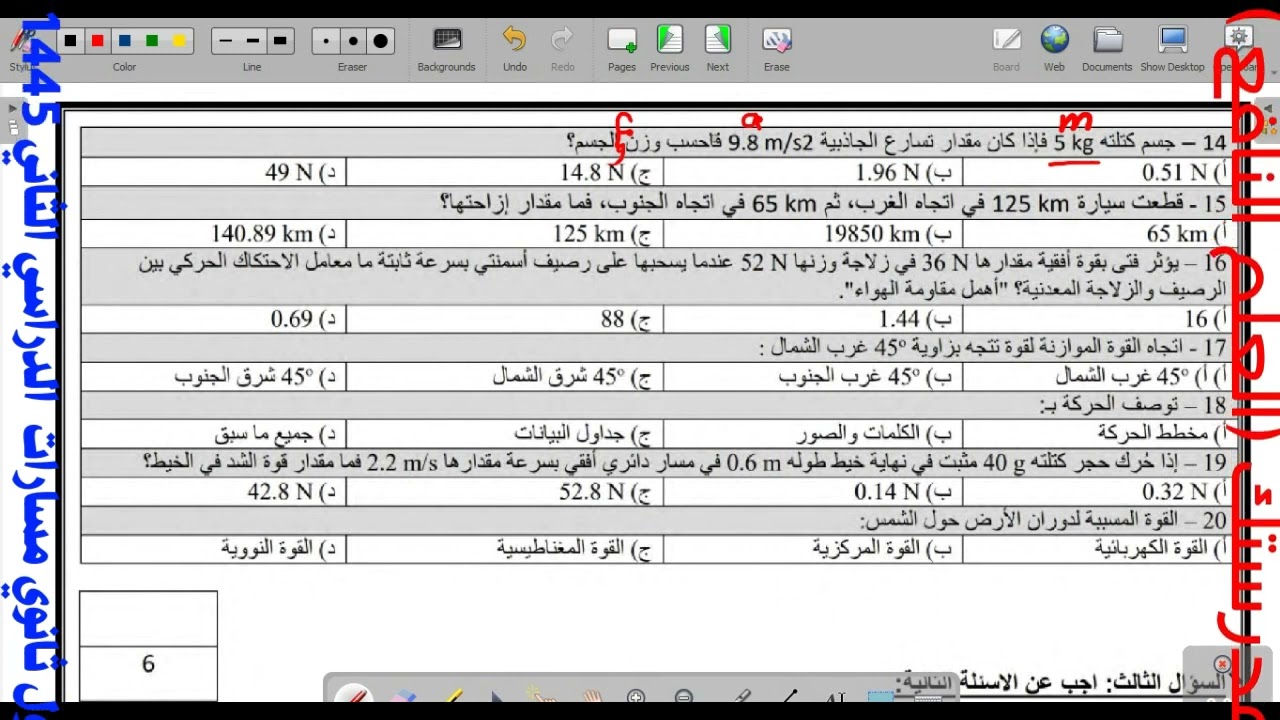Click answer cell "0.32 N"
Image resolution: width=1280 pixels, height=720 pixels.
(1096, 492)
